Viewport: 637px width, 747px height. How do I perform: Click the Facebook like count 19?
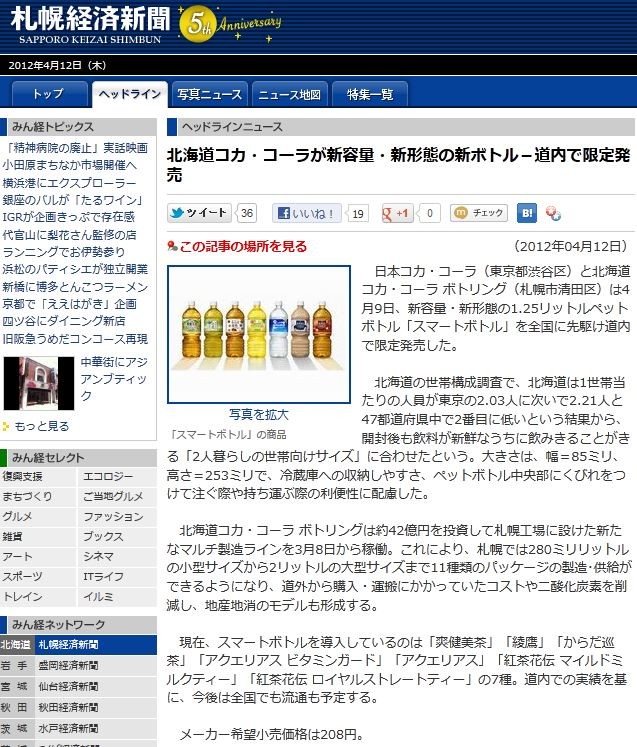click(x=357, y=213)
